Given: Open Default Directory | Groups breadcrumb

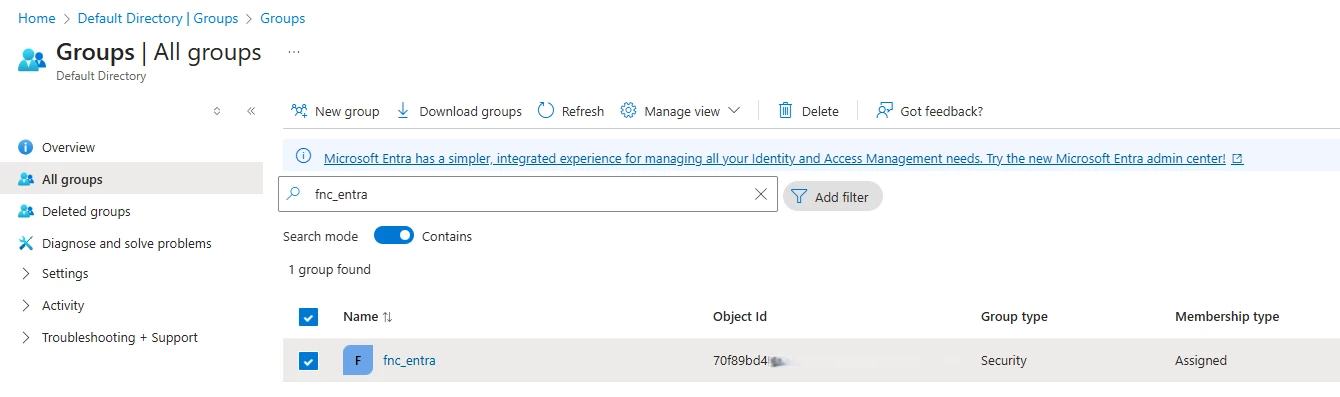Looking at the screenshot, I should coord(158,18).
